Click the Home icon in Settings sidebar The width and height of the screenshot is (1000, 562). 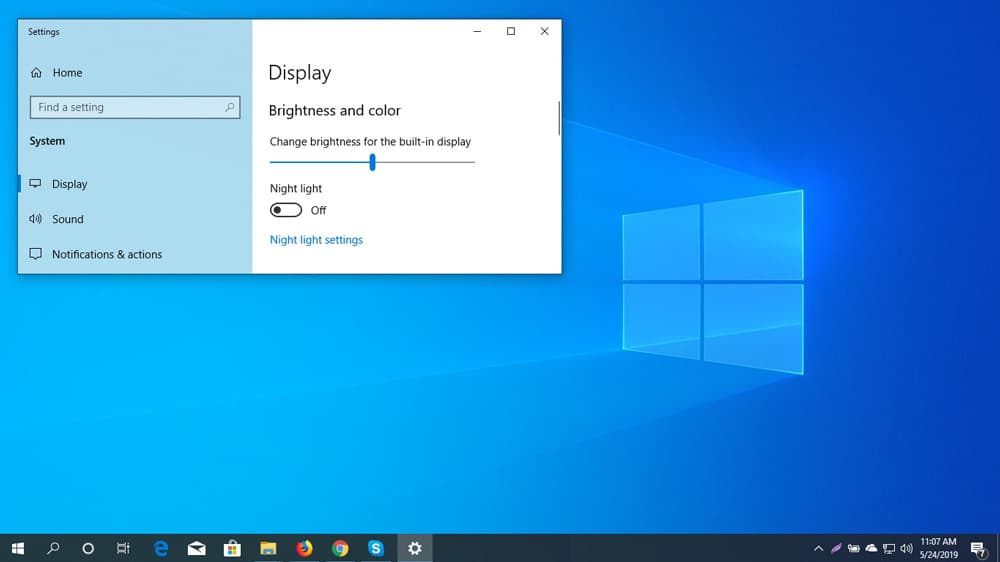(x=37, y=73)
